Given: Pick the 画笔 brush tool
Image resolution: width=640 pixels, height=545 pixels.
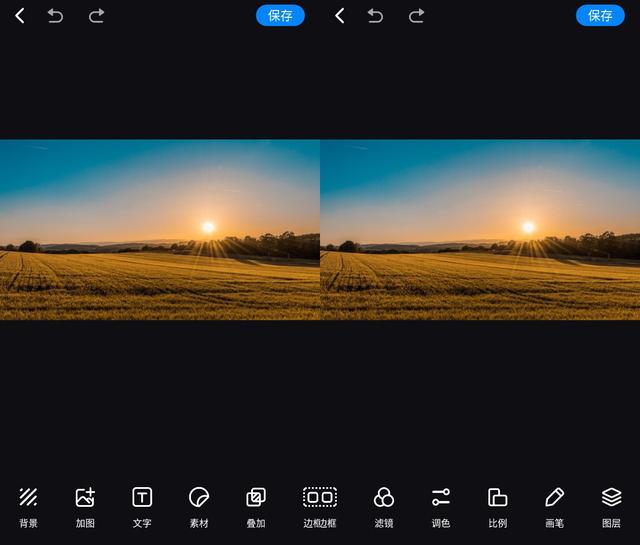Looking at the screenshot, I should click(x=554, y=505).
